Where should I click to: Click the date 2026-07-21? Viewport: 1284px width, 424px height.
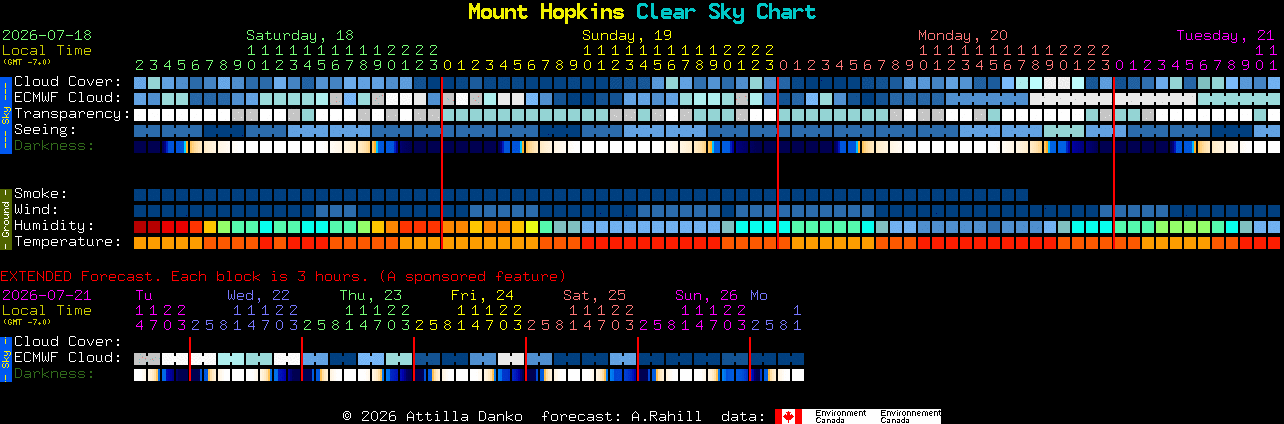click(47, 295)
